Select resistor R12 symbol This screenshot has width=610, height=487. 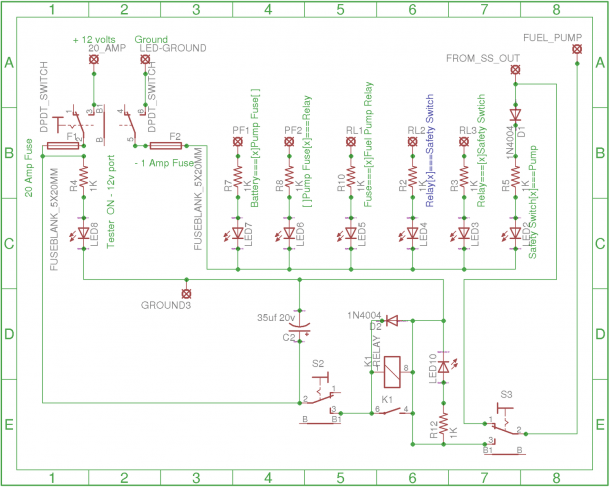(x=443, y=424)
